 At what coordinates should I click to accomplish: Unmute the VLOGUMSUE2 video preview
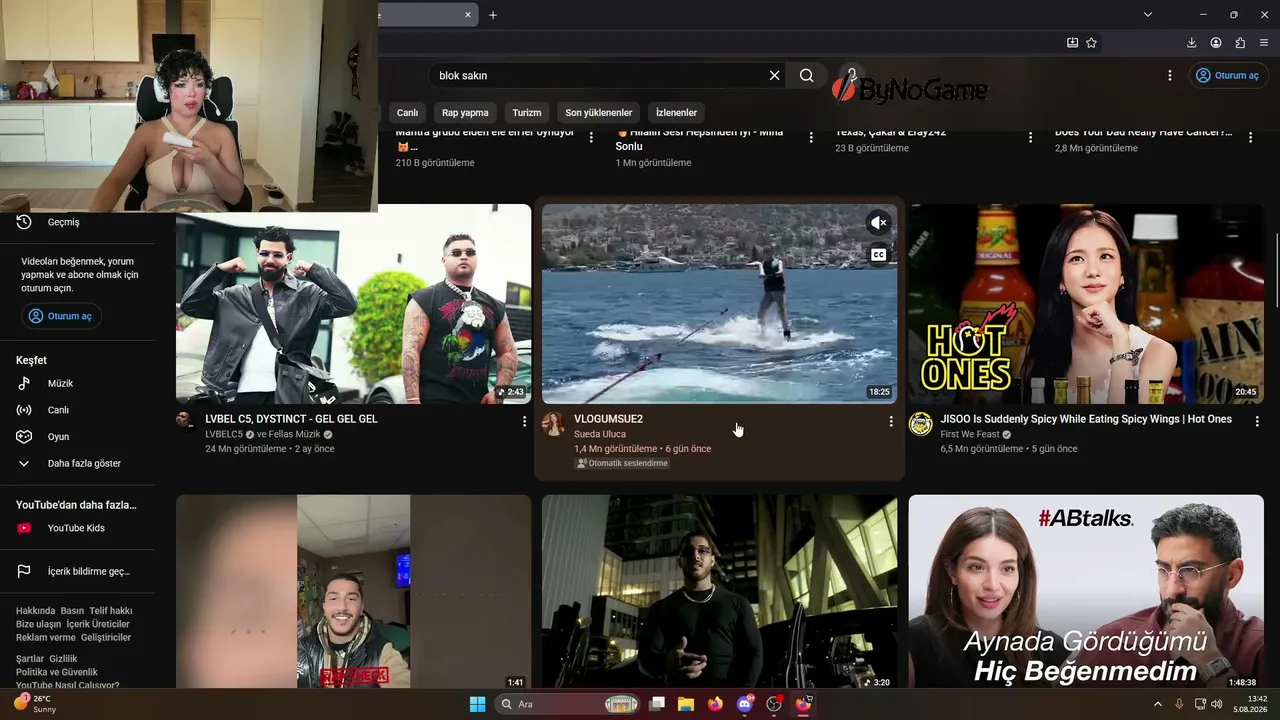pos(878,223)
